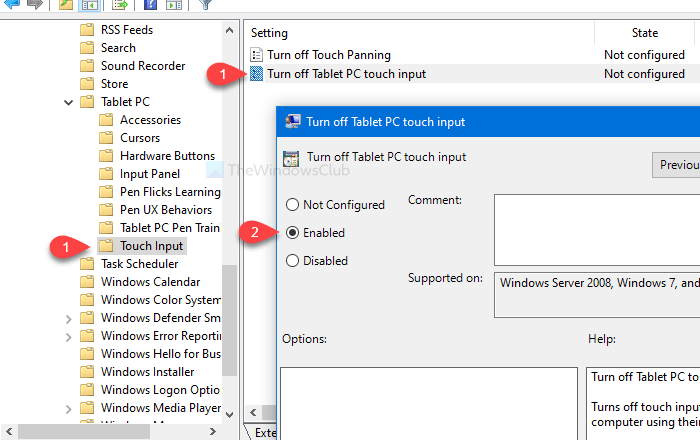Click the Sound Recorder folder icon
The height and width of the screenshot is (440, 700).
click(x=88, y=66)
